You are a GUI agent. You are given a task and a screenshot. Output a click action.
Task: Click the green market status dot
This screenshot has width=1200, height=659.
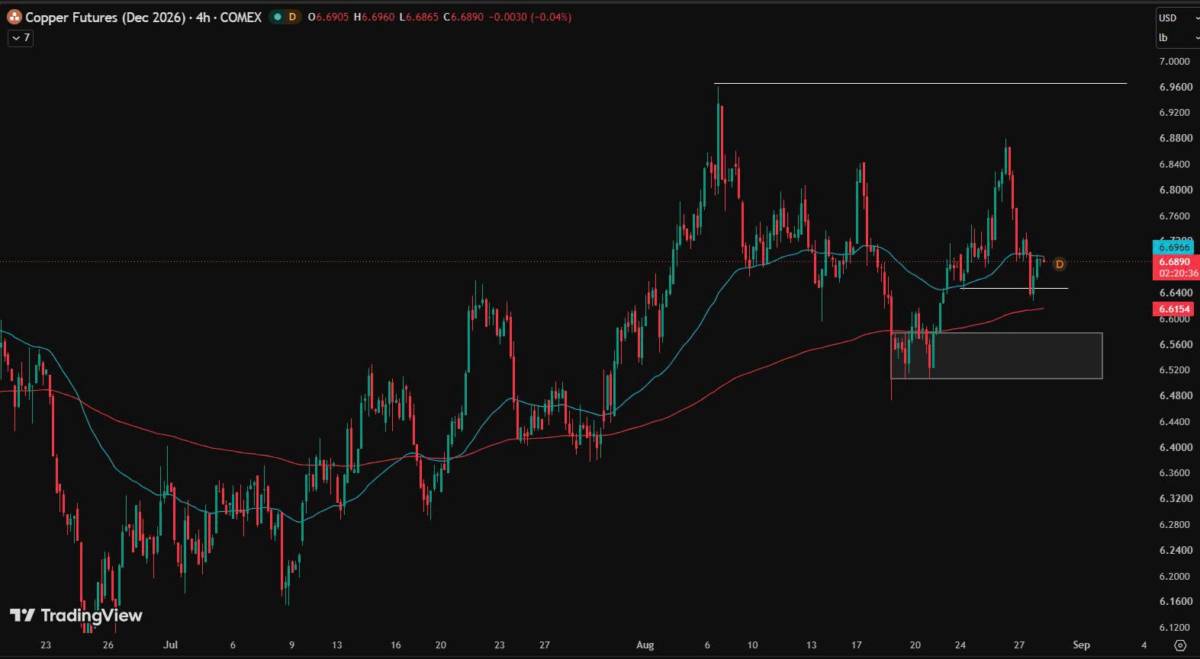[276, 17]
